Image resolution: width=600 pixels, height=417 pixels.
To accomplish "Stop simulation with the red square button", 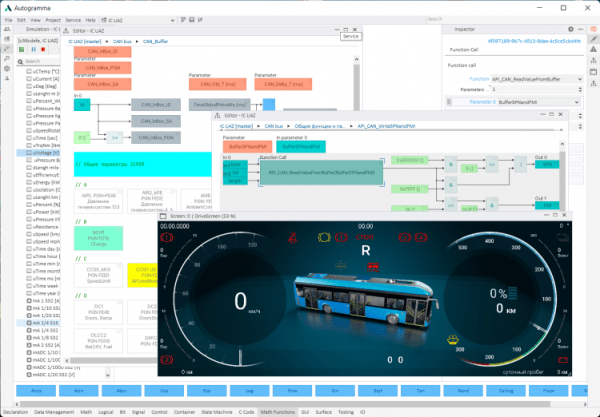I will click(x=43, y=49).
